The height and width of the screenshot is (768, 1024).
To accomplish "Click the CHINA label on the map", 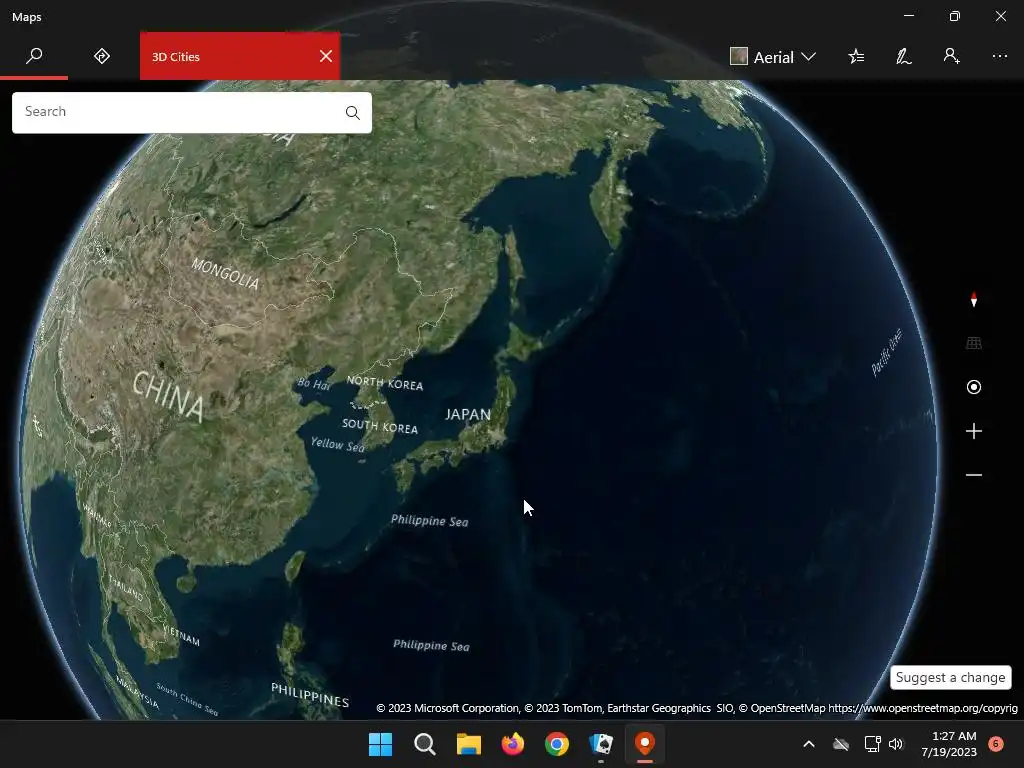I will [168, 396].
